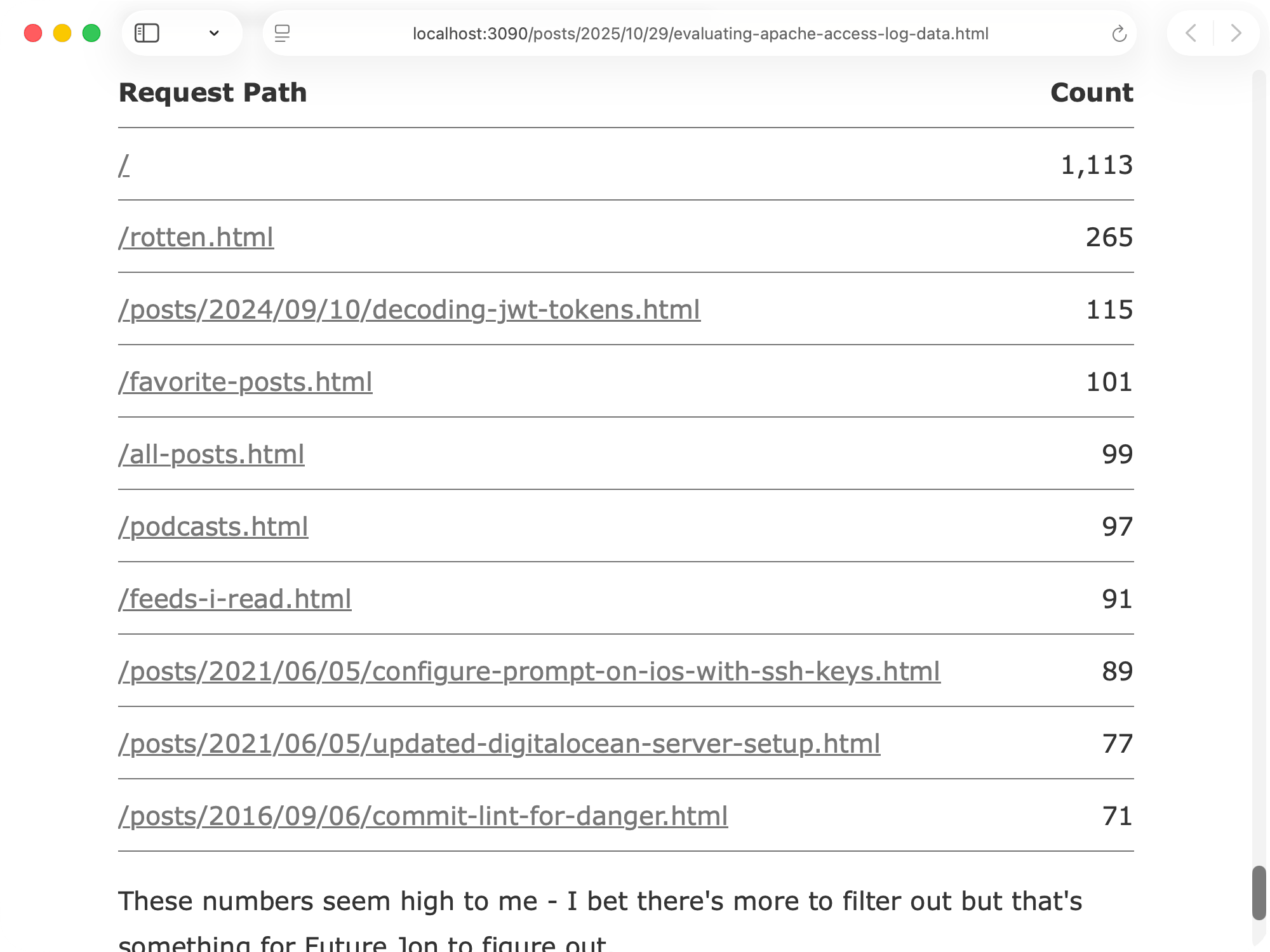The width and height of the screenshot is (1270, 952).
Task: Go back with the back arrow
Action: (x=1191, y=33)
